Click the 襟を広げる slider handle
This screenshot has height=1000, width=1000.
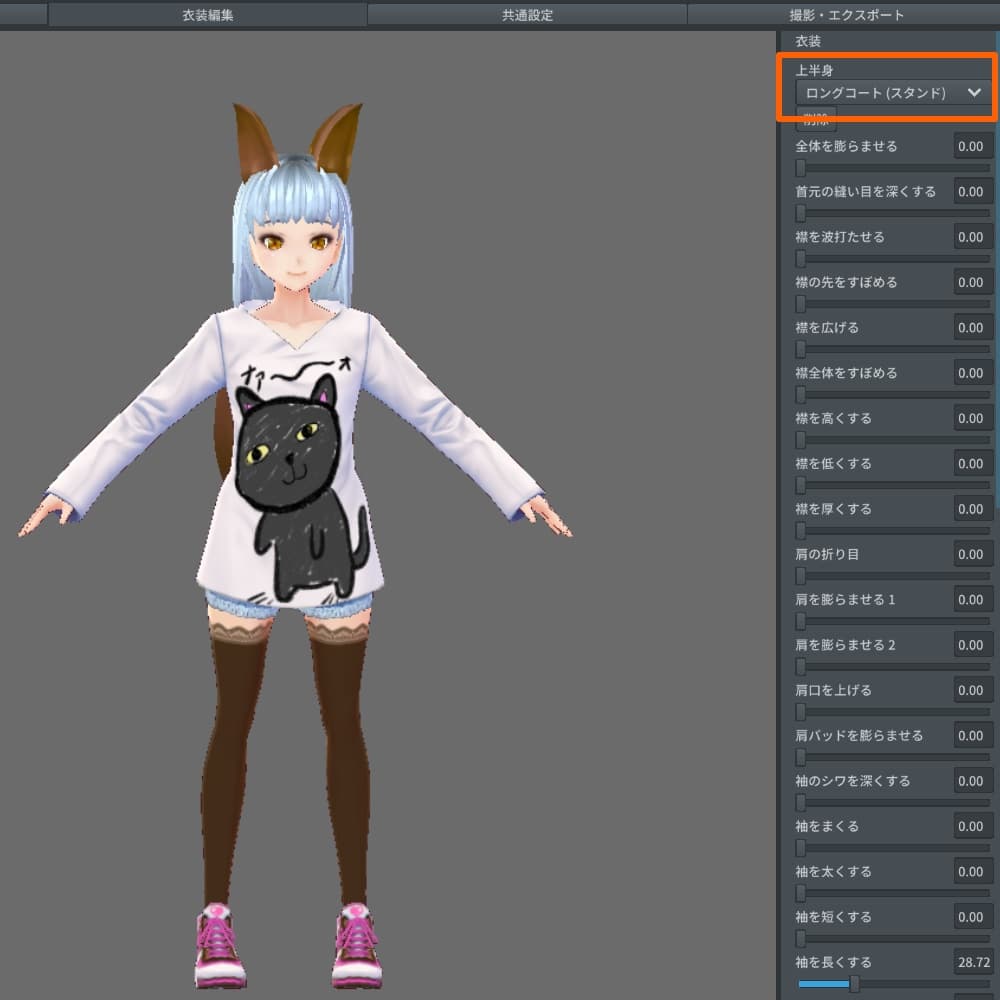801,349
